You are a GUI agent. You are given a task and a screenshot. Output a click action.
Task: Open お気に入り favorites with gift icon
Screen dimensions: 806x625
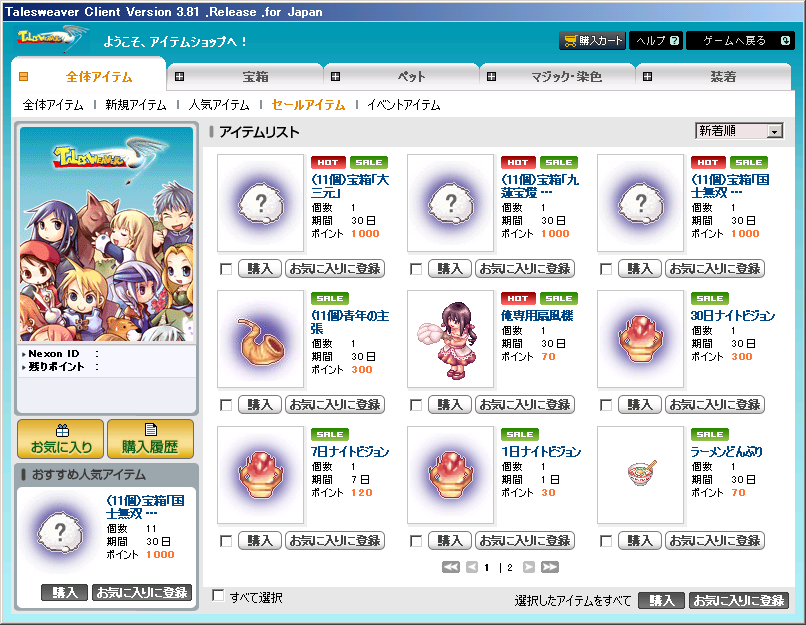[60, 439]
